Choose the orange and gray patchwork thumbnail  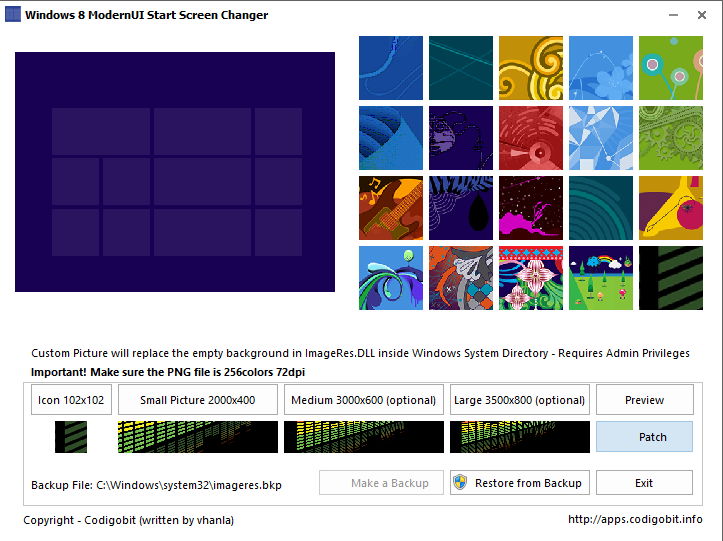click(461, 278)
